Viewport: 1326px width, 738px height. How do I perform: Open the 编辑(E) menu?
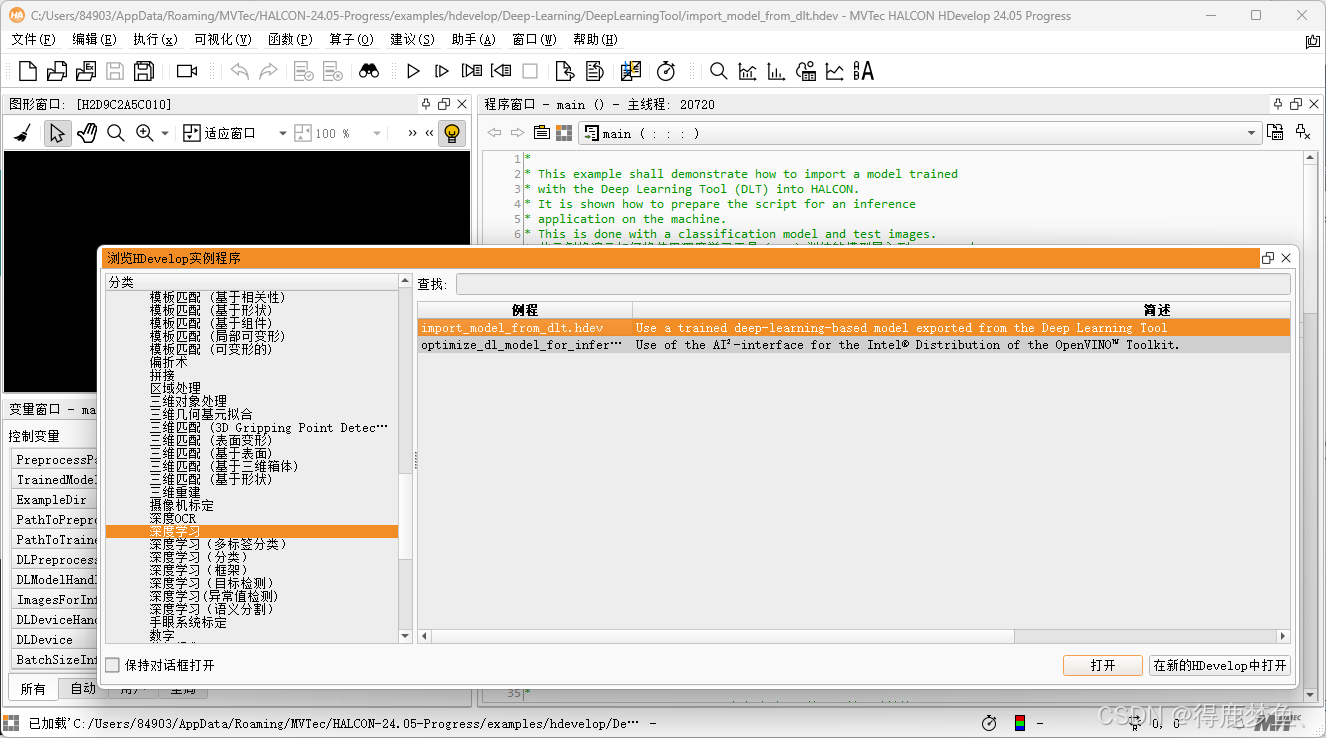tap(95, 40)
